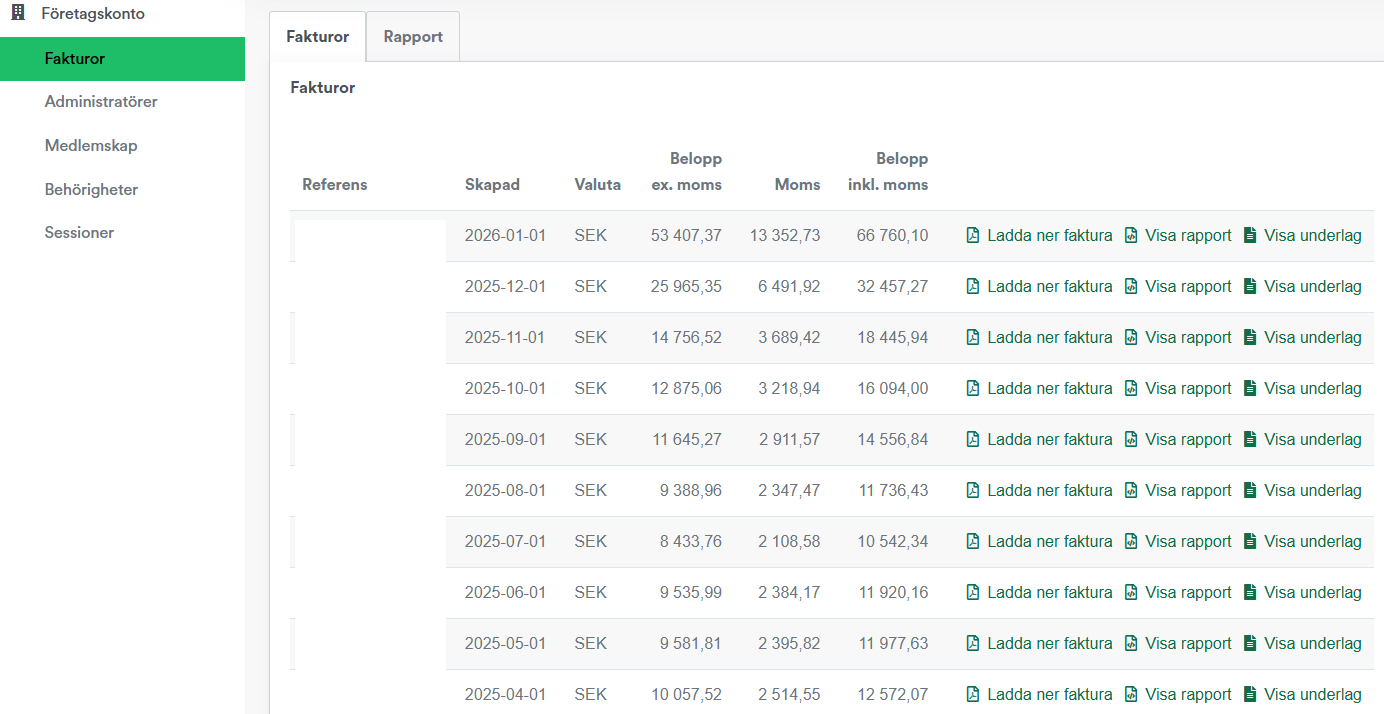The height and width of the screenshot is (714, 1384).
Task: Click Visa underlag for the 2026-01-01 invoice
Action: pos(1312,236)
